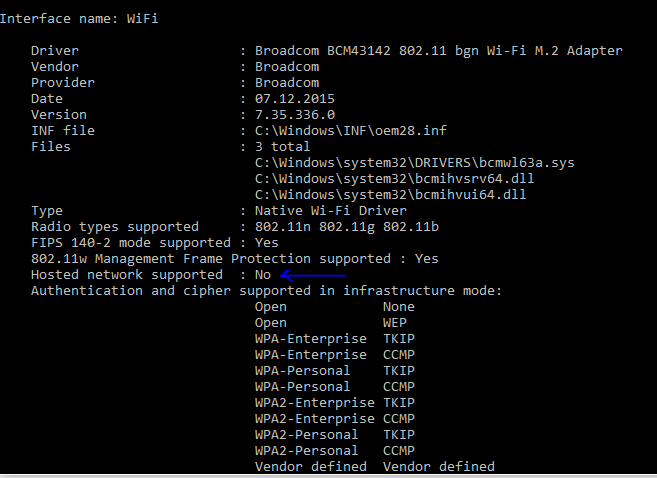The height and width of the screenshot is (478, 657).
Task: Click the 3 total files text
Action: 282,147
